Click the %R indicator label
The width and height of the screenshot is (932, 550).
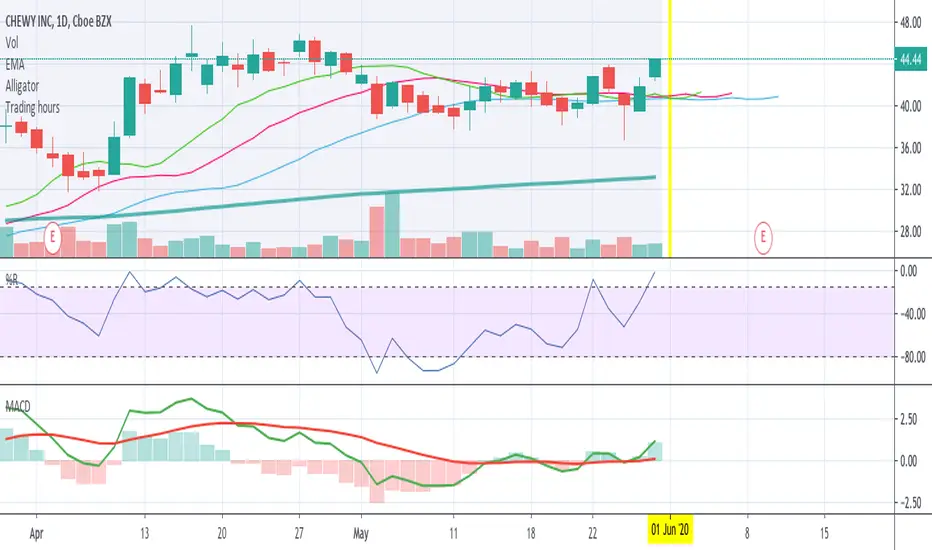tap(11, 279)
